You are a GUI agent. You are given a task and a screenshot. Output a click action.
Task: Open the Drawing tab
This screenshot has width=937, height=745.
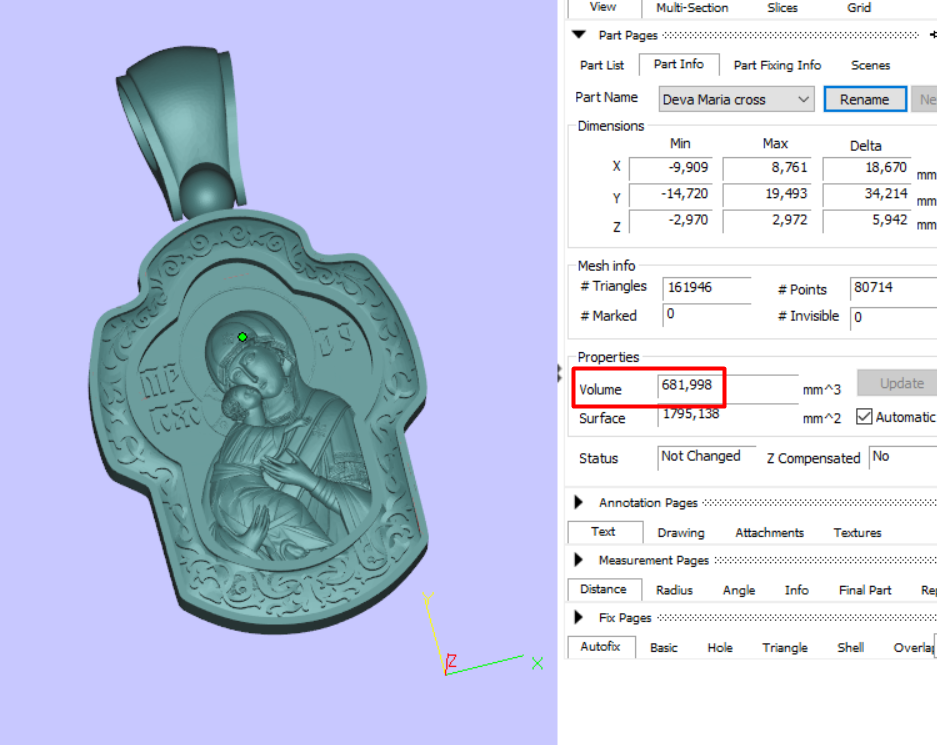[681, 533]
